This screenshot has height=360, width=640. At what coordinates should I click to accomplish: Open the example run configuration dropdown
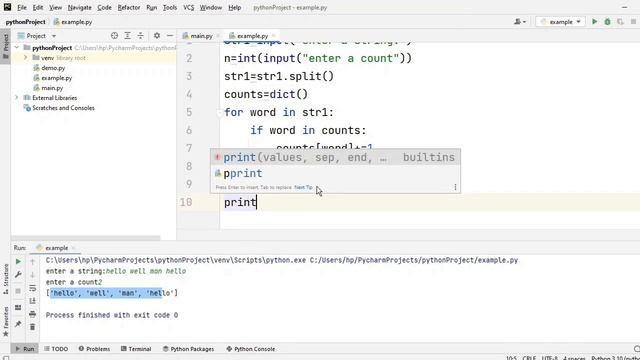(561, 22)
